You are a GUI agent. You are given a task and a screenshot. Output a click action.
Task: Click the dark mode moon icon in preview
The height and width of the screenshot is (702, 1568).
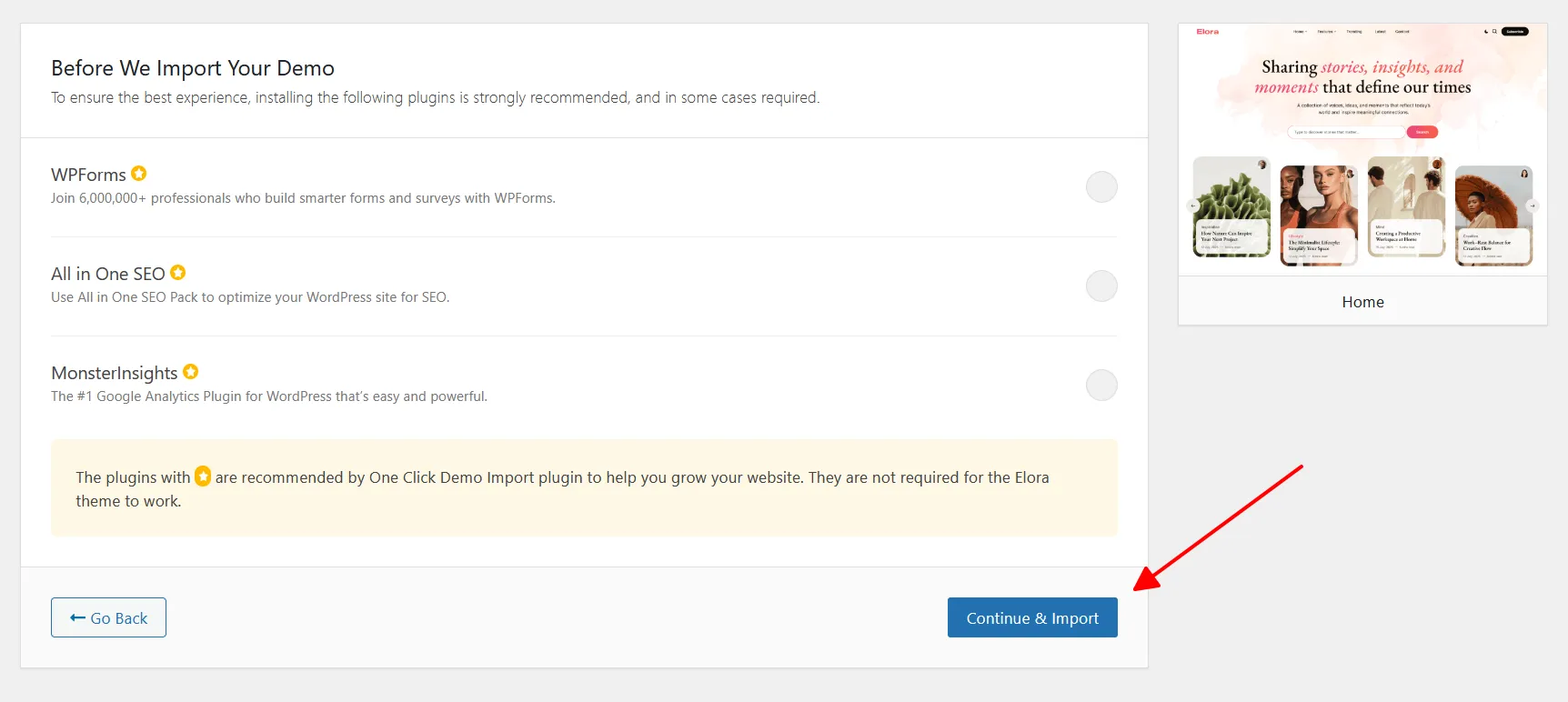click(1486, 32)
